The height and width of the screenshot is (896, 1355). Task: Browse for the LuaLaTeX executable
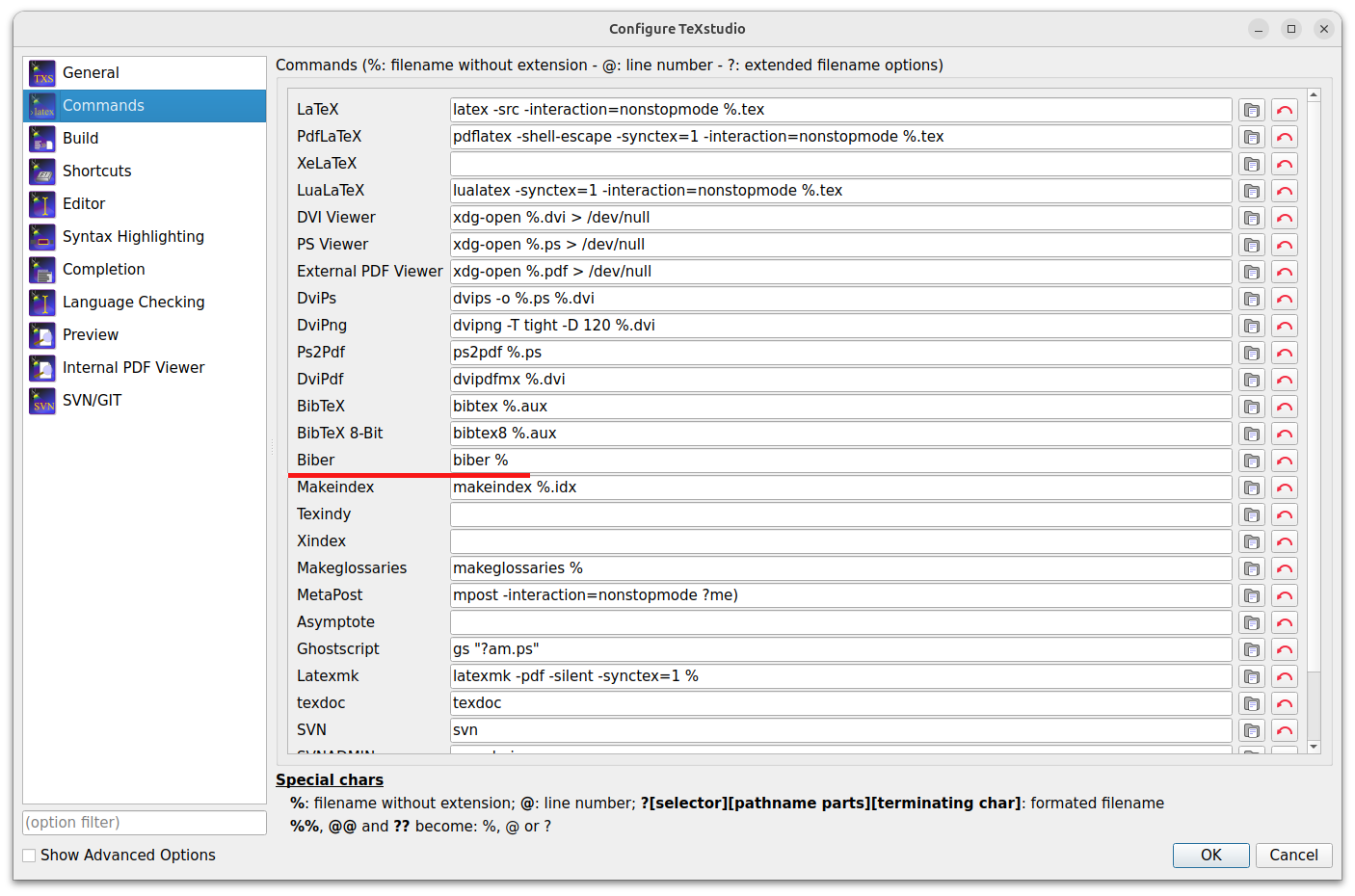pos(1251,191)
